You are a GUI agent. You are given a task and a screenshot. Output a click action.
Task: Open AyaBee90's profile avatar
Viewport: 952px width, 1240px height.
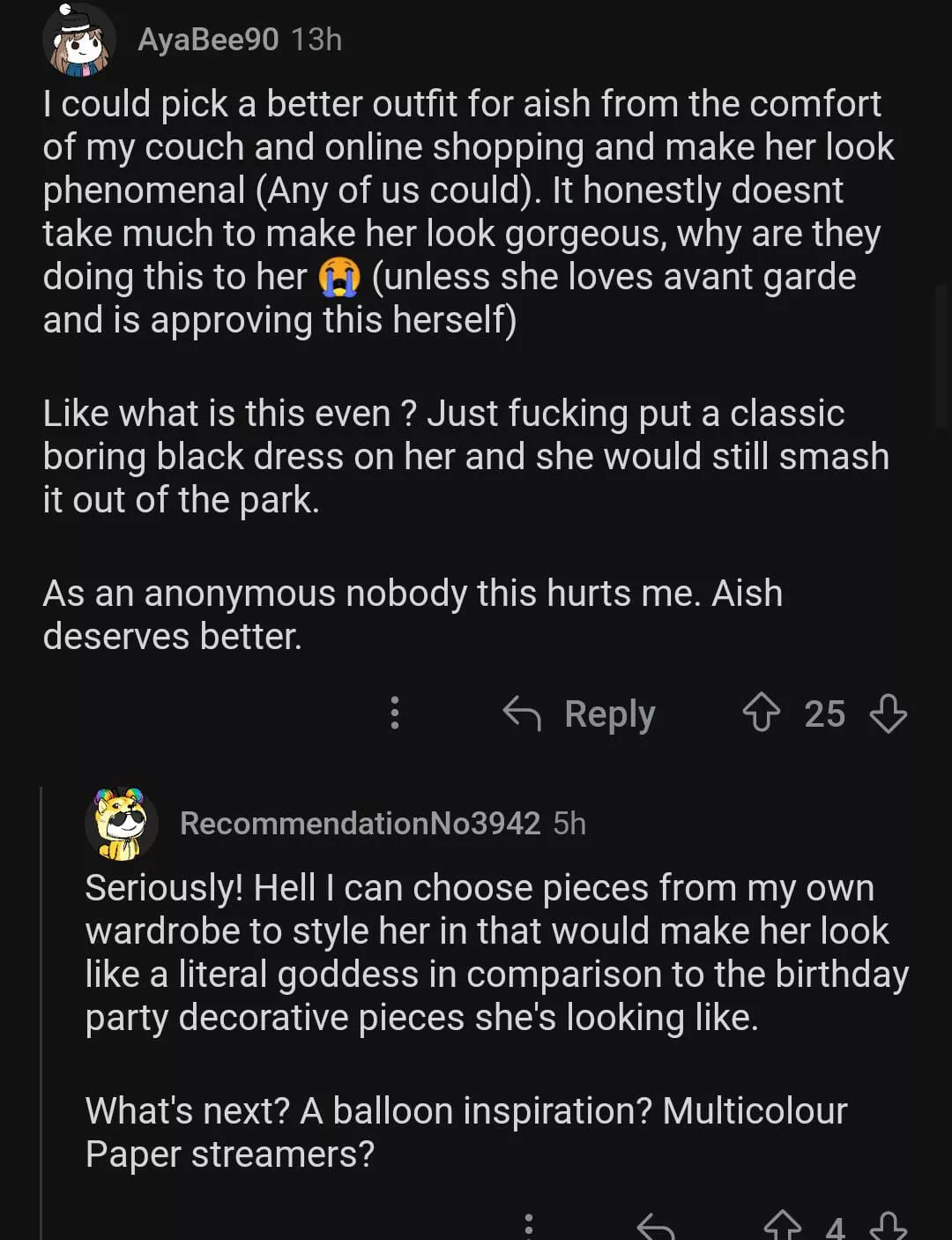click(x=79, y=40)
